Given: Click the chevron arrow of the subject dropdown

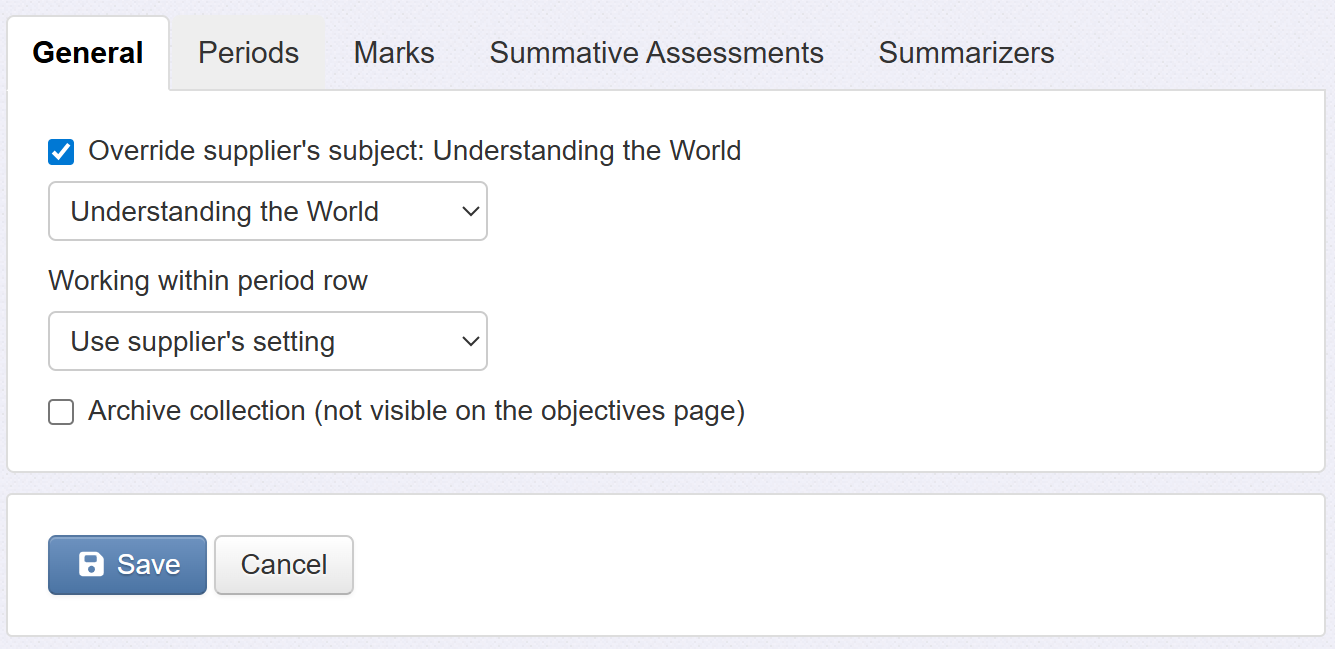Looking at the screenshot, I should coord(471,212).
